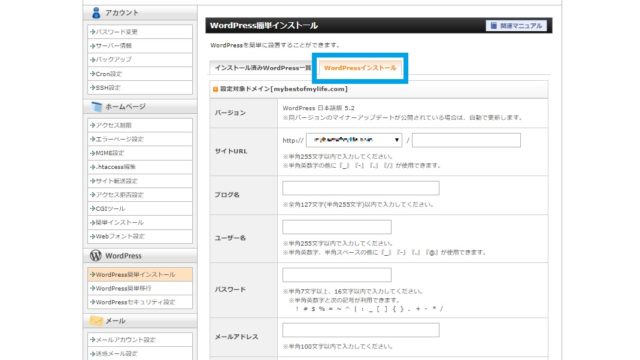Click the ブログ名 input field

361,188
